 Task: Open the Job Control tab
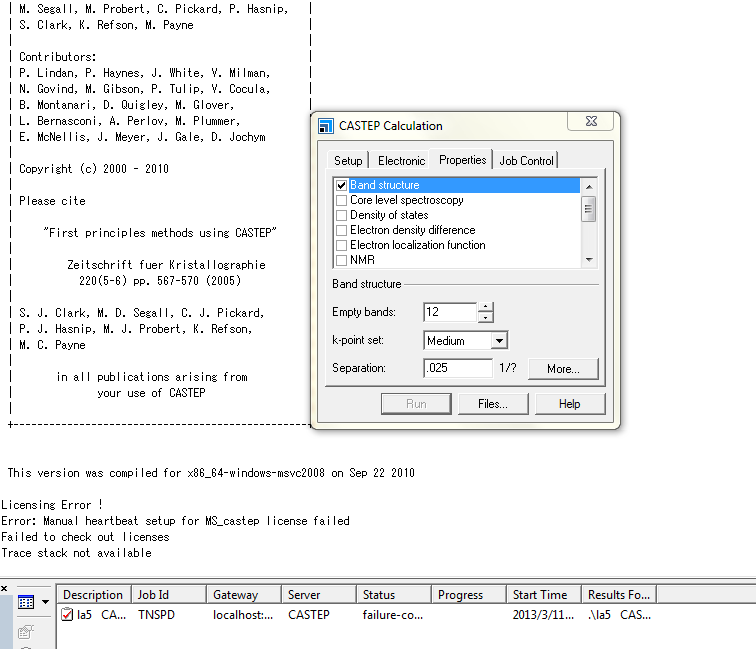click(x=526, y=161)
